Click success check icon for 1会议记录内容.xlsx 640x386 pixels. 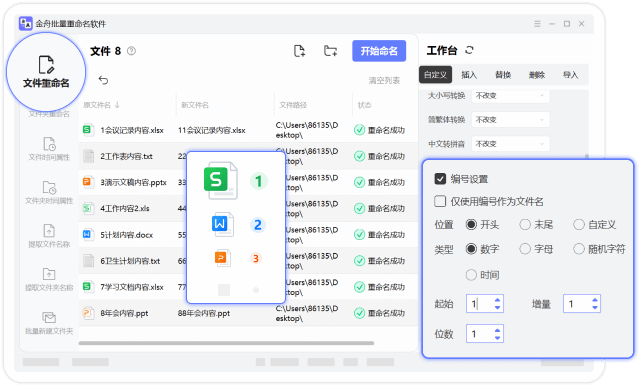point(359,130)
